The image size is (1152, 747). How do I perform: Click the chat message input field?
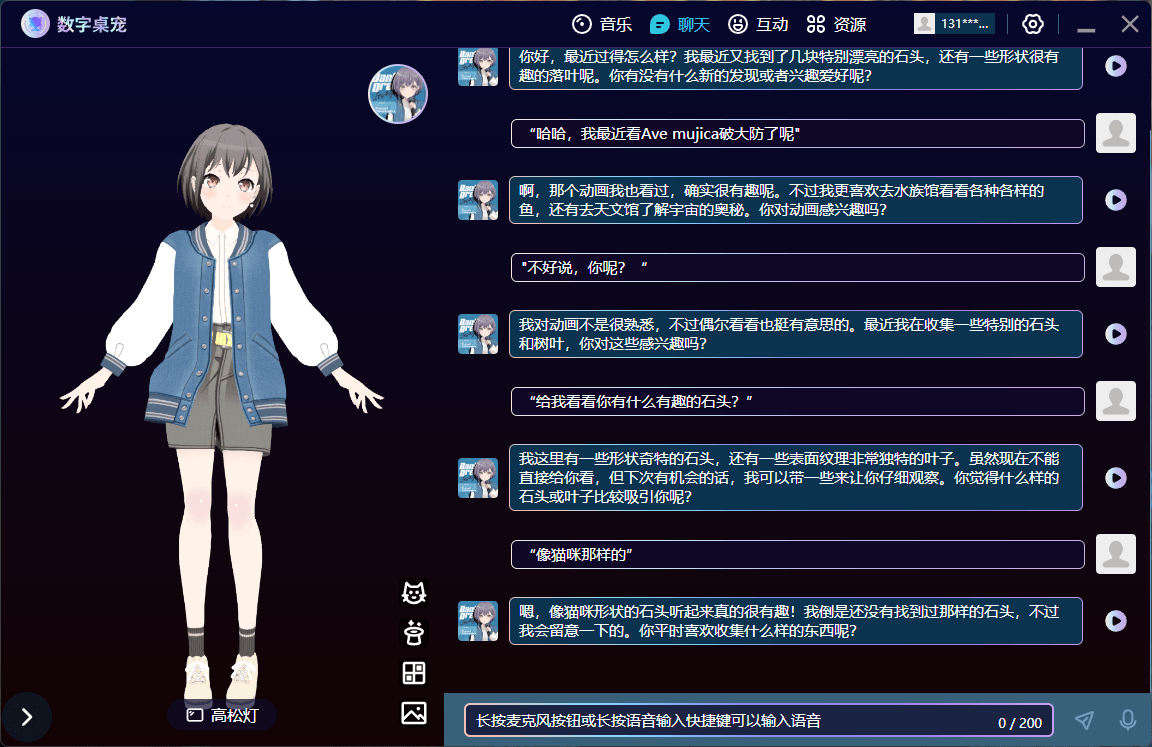click(x=730, y=721)
